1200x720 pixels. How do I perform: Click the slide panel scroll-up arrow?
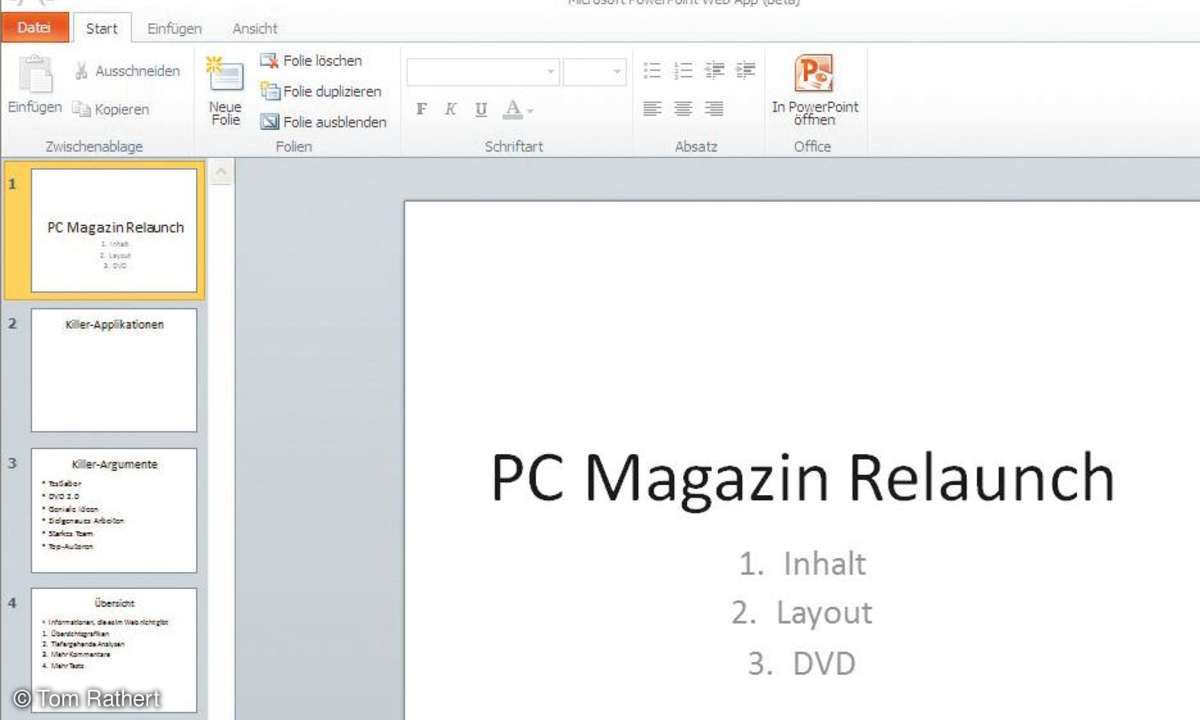point(221,173)
